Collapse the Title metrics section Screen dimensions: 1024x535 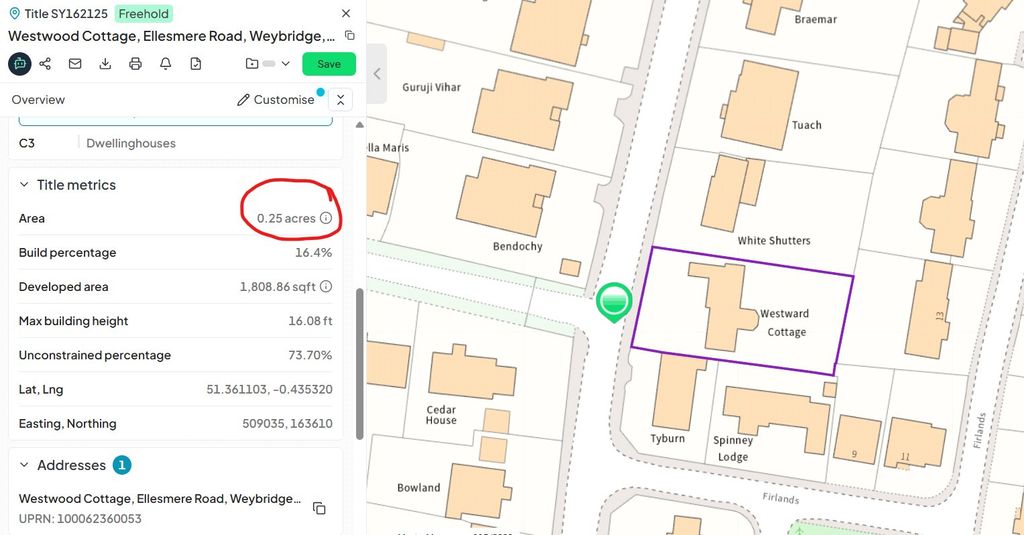(x=24, y=185)
